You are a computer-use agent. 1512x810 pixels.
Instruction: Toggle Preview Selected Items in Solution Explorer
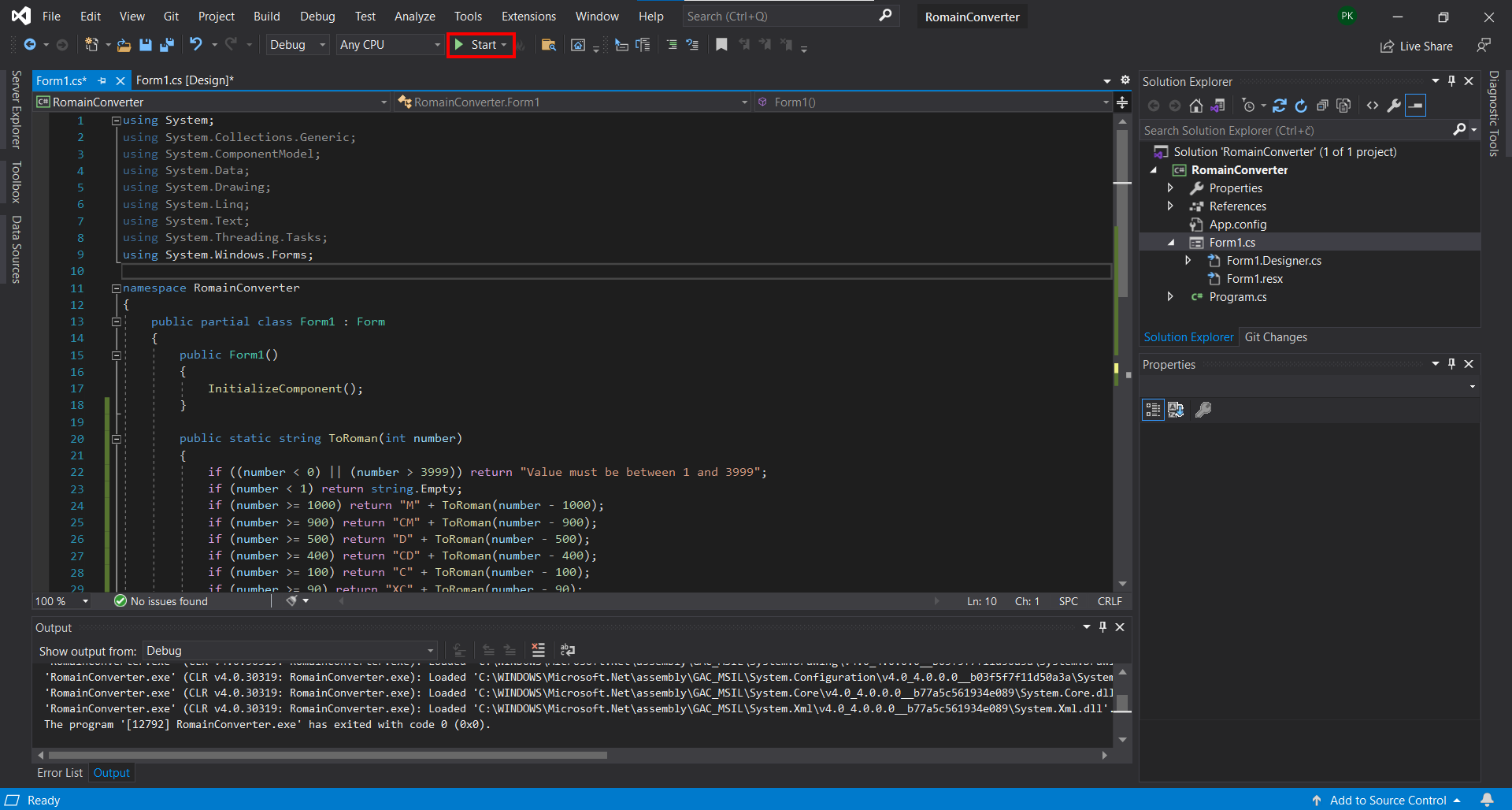(x=1415, y=106)
